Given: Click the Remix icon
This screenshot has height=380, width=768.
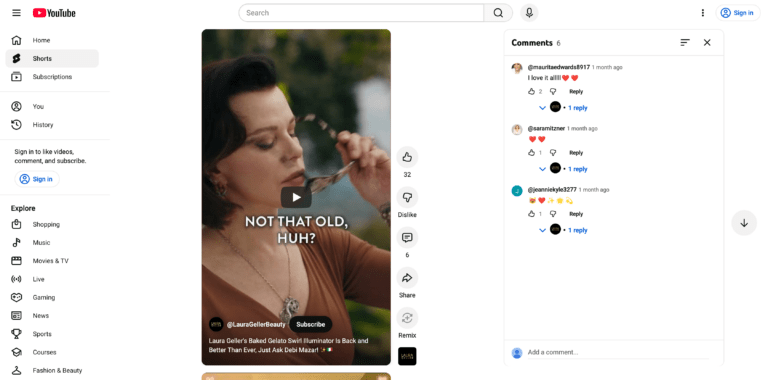Looking at the screenshot, I should tap(407, 318).
